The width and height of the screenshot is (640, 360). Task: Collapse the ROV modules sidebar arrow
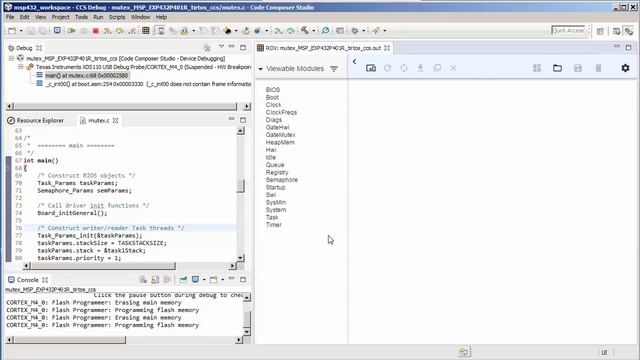pyautogui.click(x=354, y=62)
